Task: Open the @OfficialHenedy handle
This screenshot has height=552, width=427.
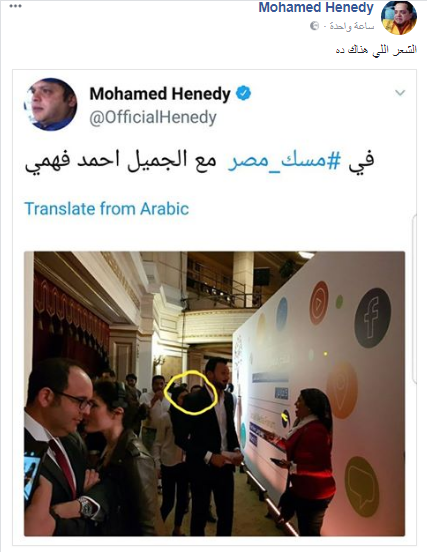Action: click(153, 117)
